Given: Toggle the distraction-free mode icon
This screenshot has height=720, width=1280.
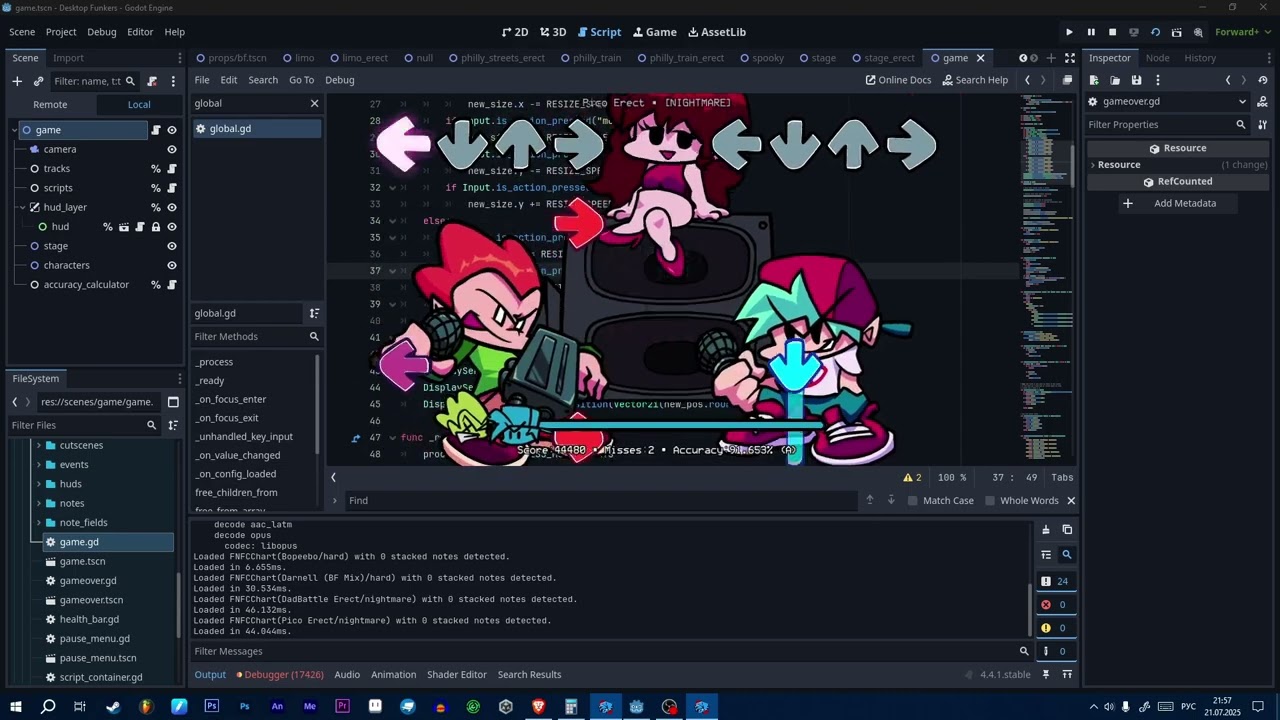Looking at the screenshot, I should click(x=1070, y=58).
